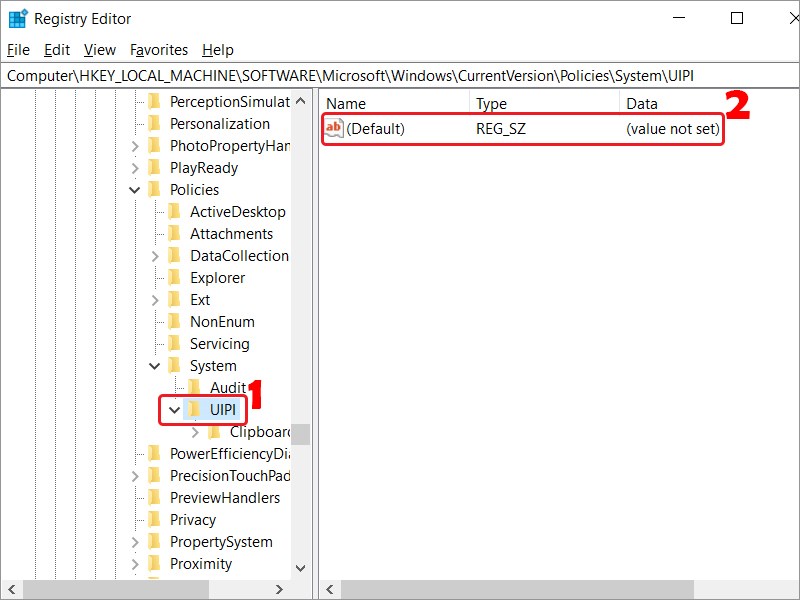
Task: Click the Policies folder icon
Action: (155, 189)
